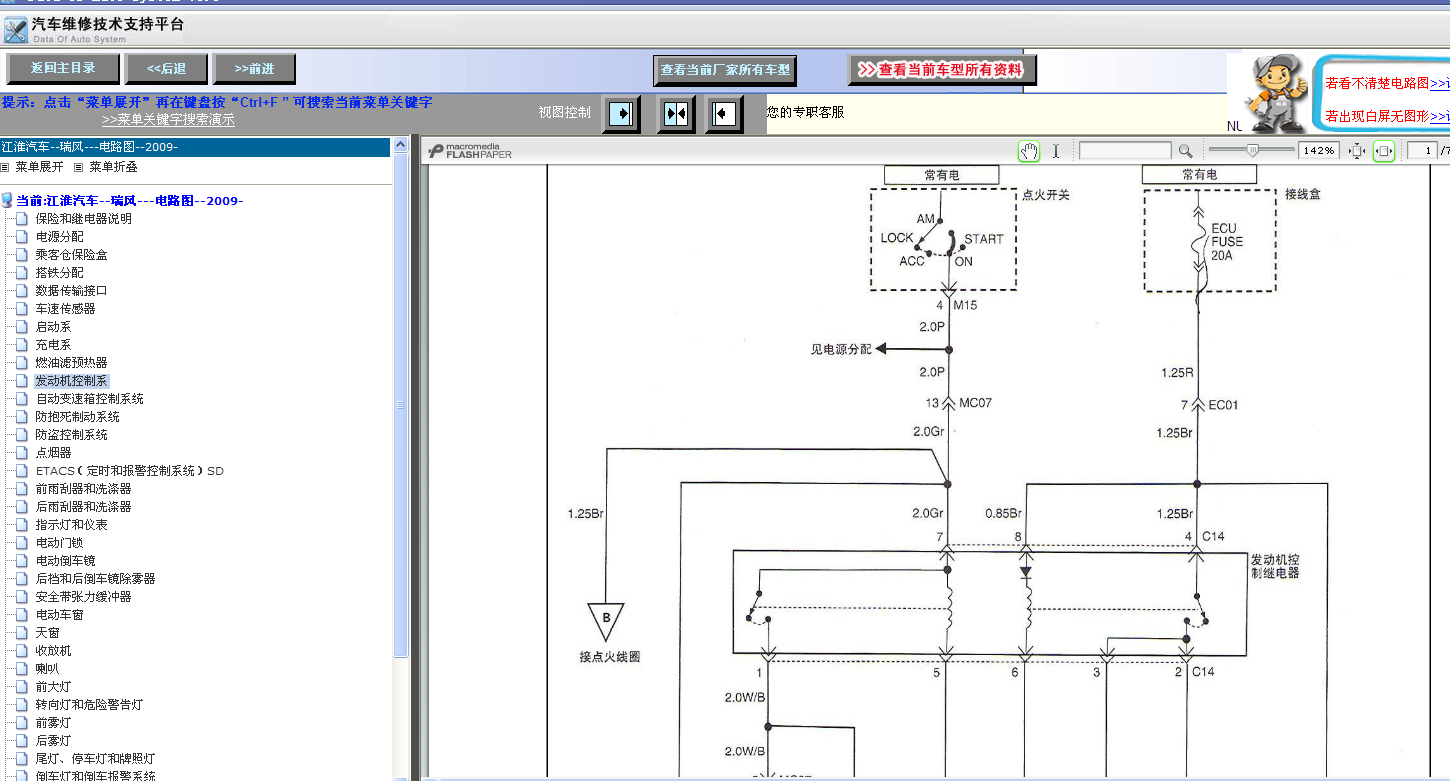
Task: Click the expand-right view control icon
Action: pos(622,113)
